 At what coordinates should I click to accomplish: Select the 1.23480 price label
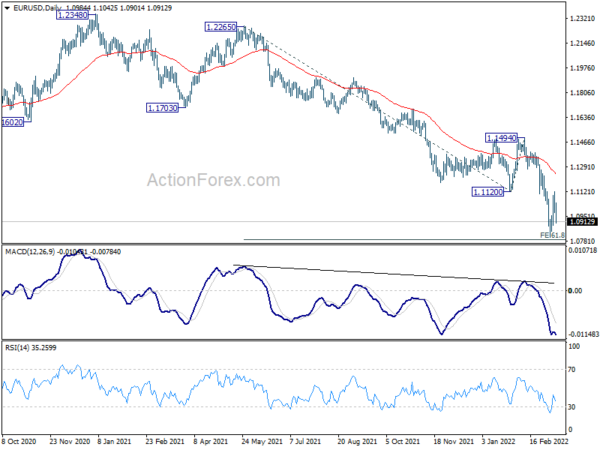tap(72, 15)
